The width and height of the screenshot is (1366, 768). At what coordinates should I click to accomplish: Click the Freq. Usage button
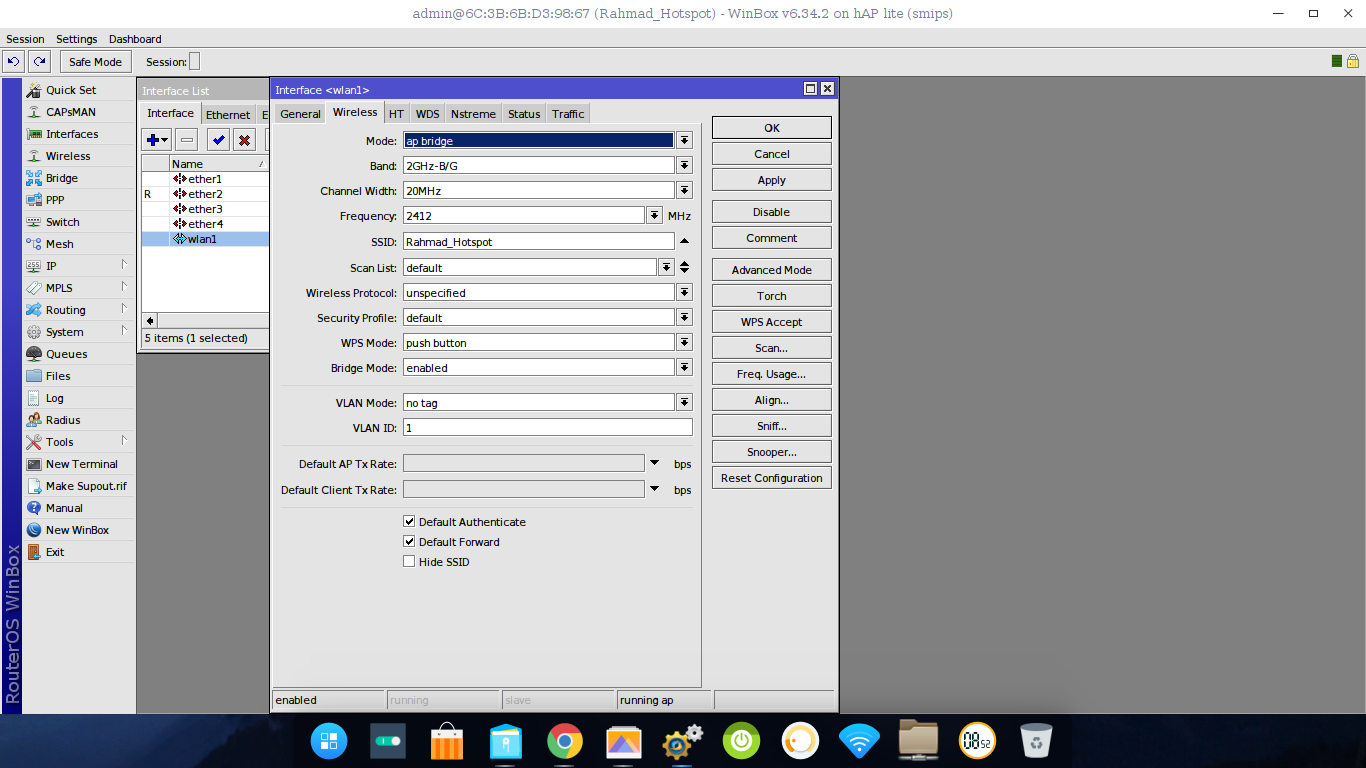[772, 374]
